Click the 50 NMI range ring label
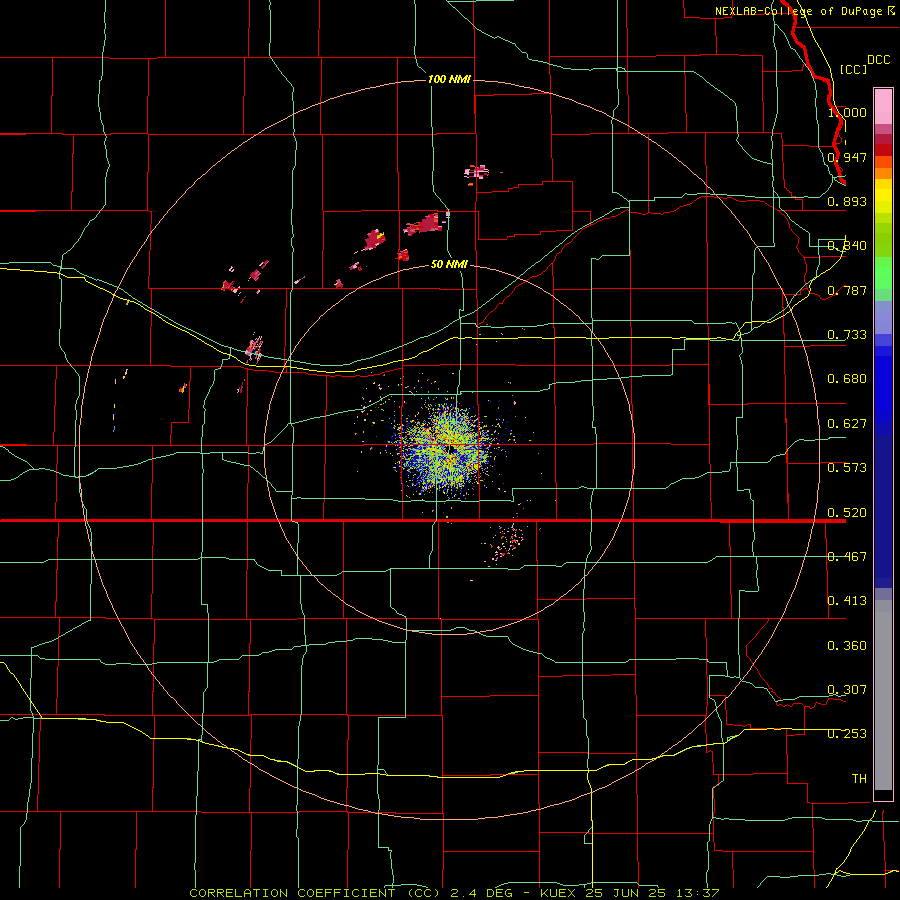Viewport: 900px width, 900px height. 449,264
